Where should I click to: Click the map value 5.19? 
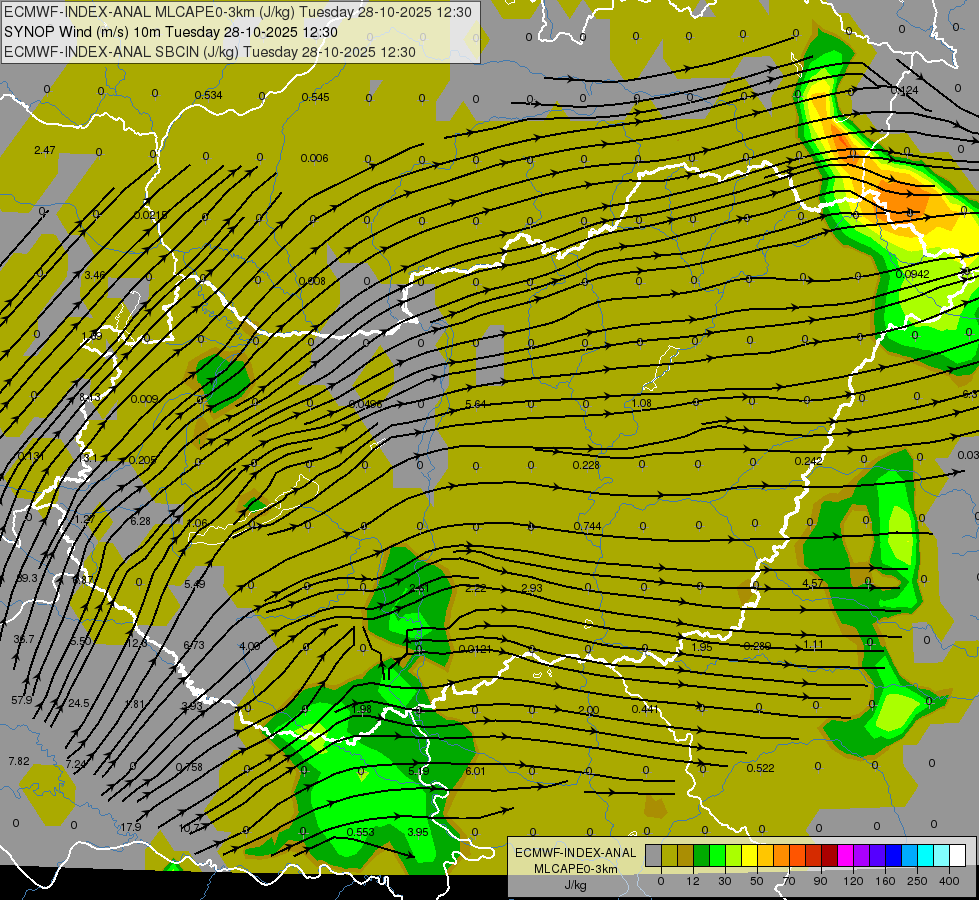(418, 771)
